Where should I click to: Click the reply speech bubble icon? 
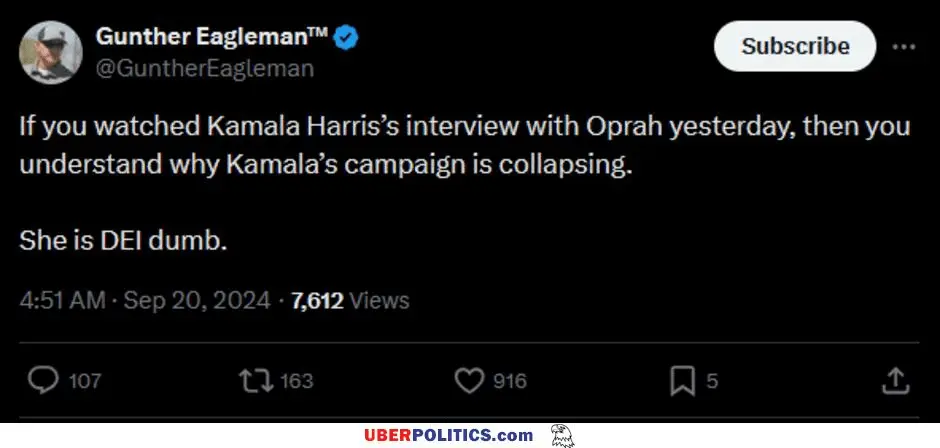pos(43,380)
